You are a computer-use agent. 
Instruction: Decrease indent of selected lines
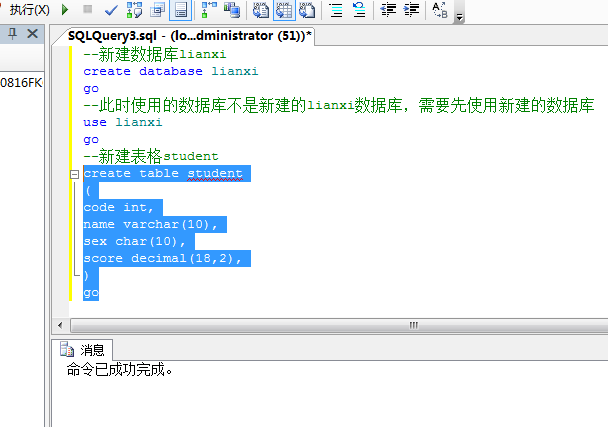point(388,10)
